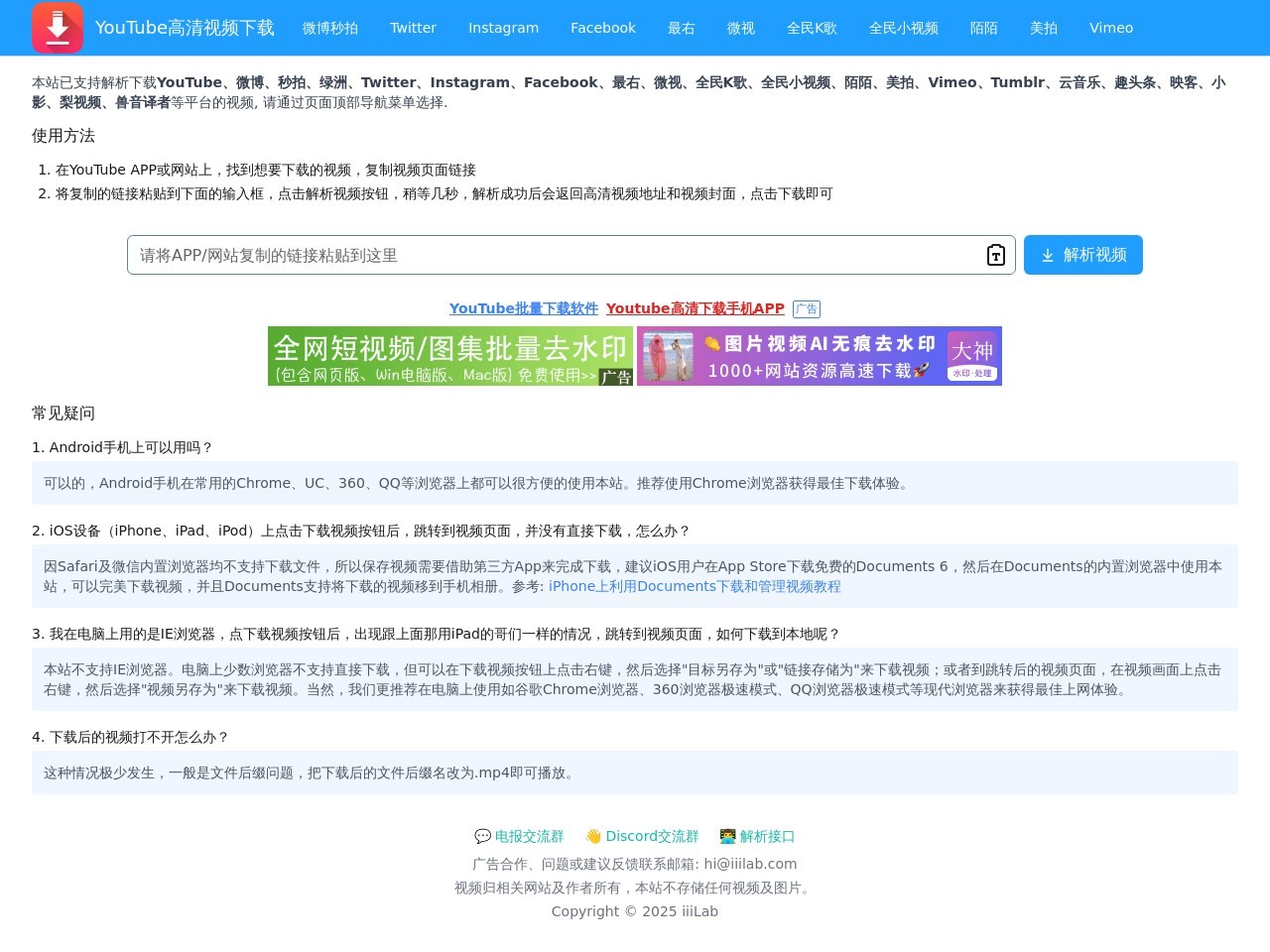Click the 使用方法 heading

coord(63,136)
